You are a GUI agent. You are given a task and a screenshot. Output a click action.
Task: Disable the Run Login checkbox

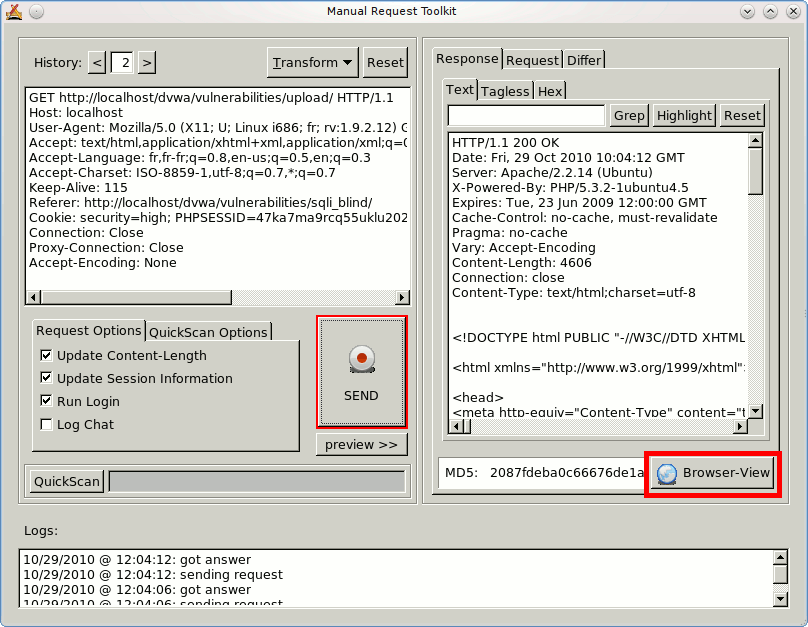click(x=46, y=401)
